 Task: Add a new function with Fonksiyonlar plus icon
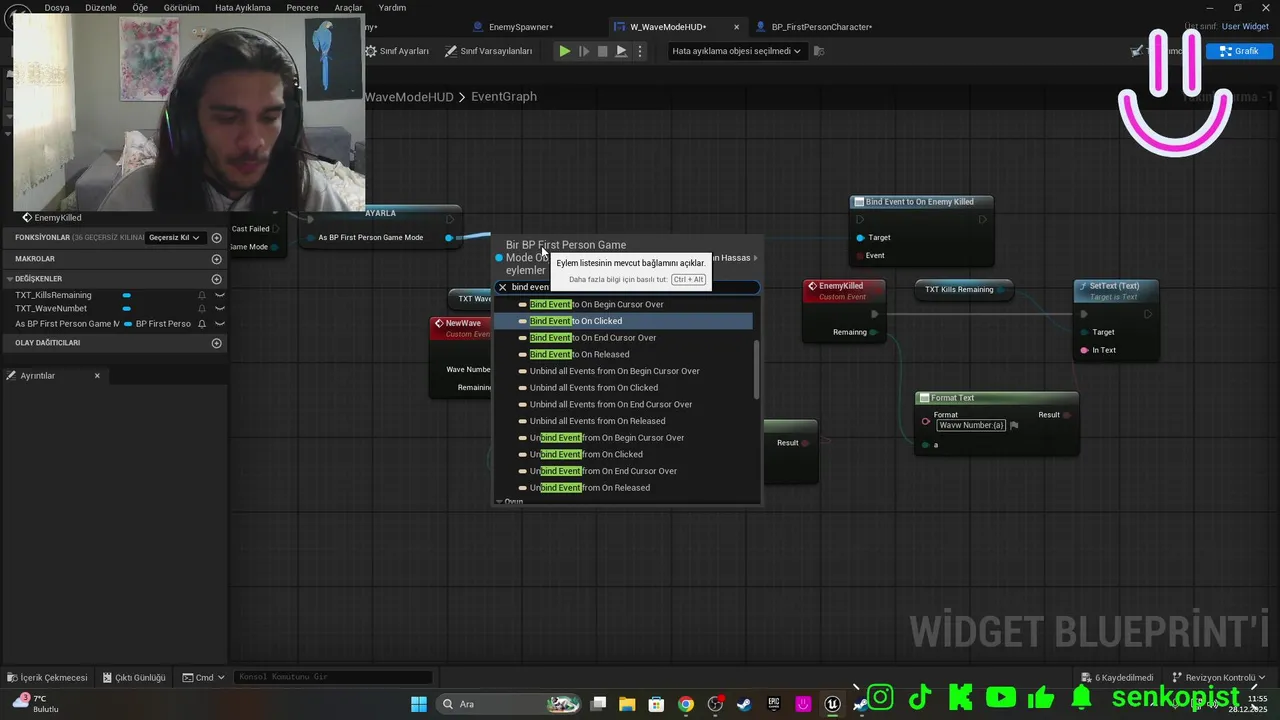click(216, 238)
